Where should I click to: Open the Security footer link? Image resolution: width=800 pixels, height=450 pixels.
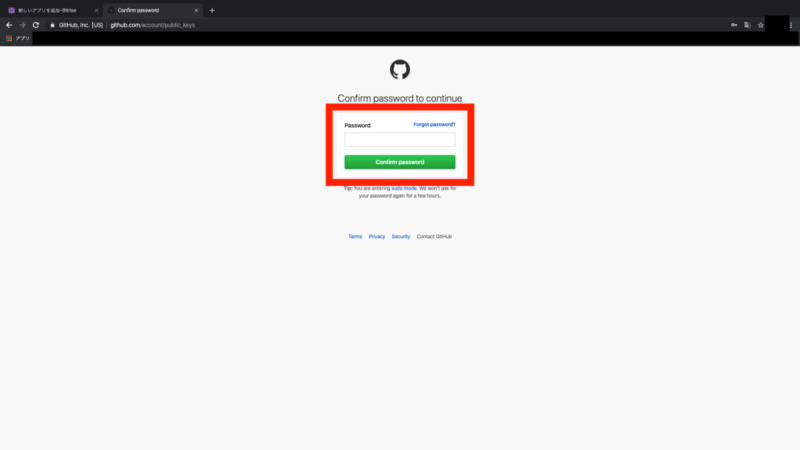[x=401, y=237]
